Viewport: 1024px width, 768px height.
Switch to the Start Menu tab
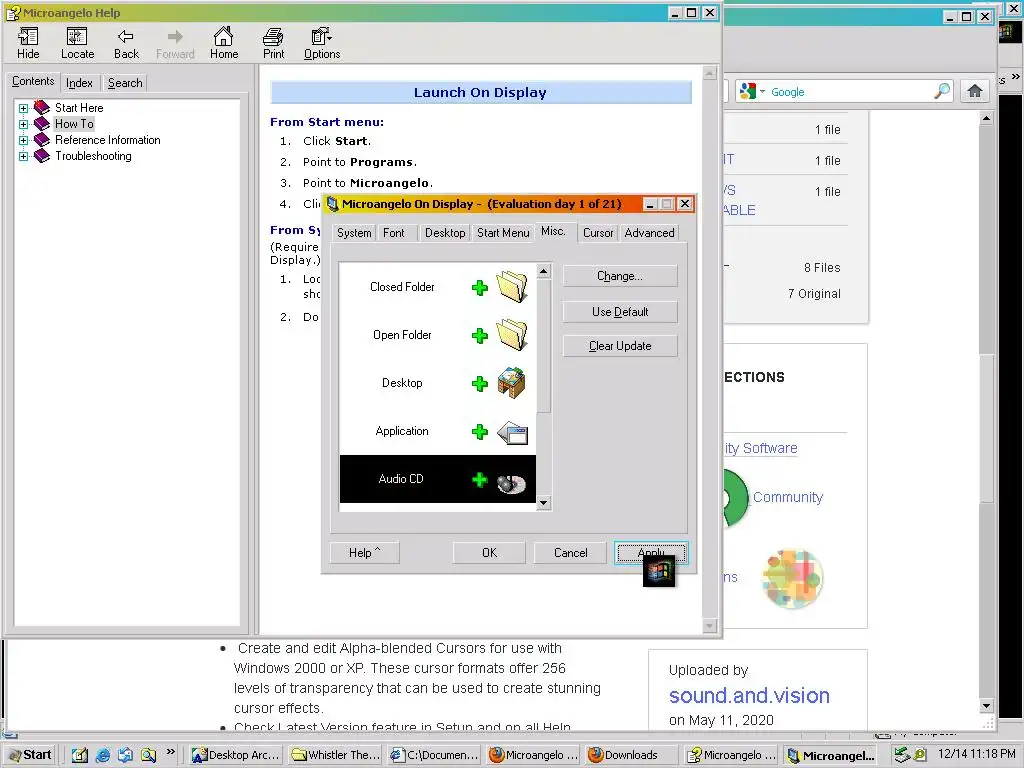(x=503, y=233)
